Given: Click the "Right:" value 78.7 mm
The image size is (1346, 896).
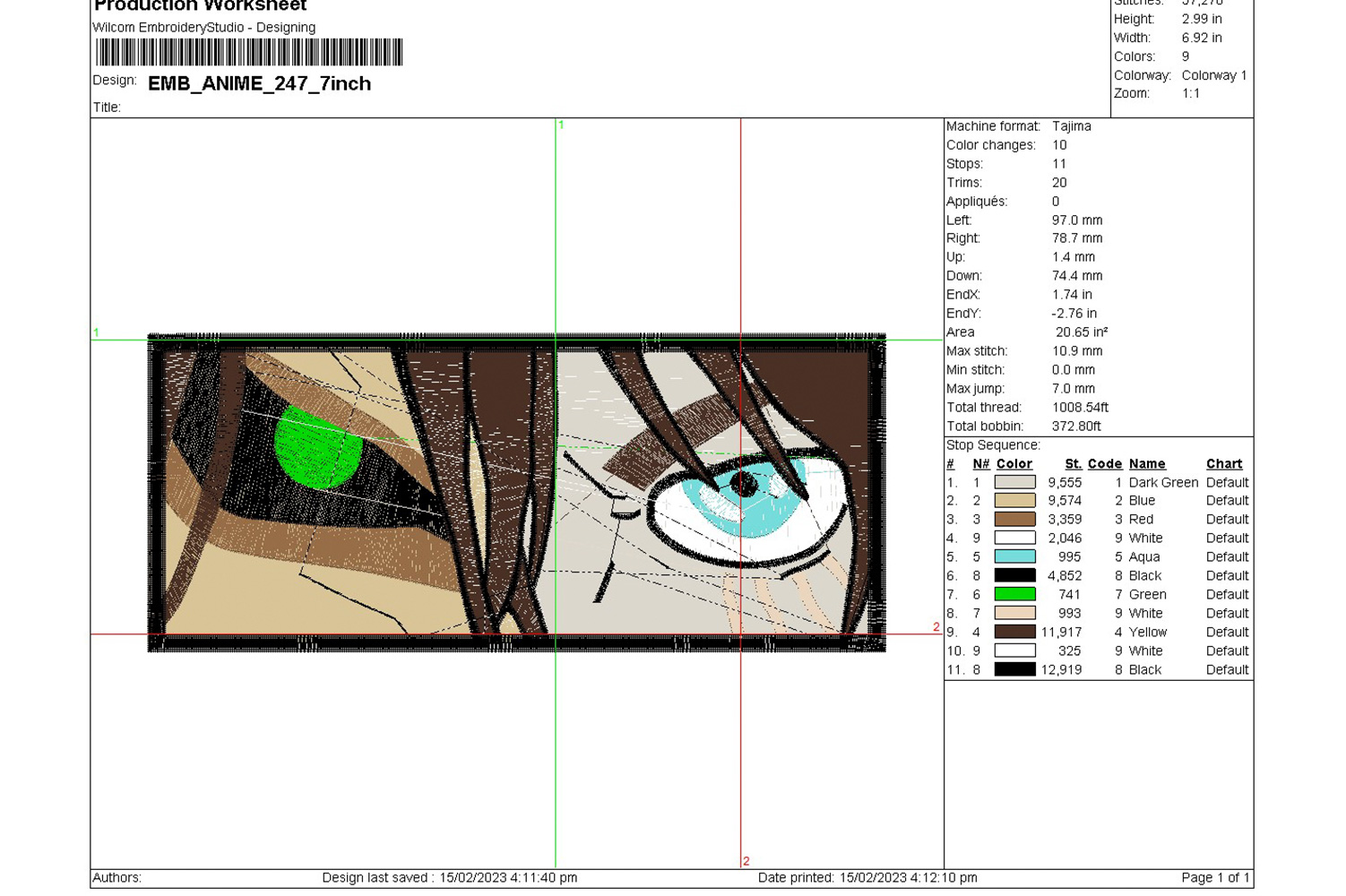Looking at the screenshot, I should pos(1077,238).
